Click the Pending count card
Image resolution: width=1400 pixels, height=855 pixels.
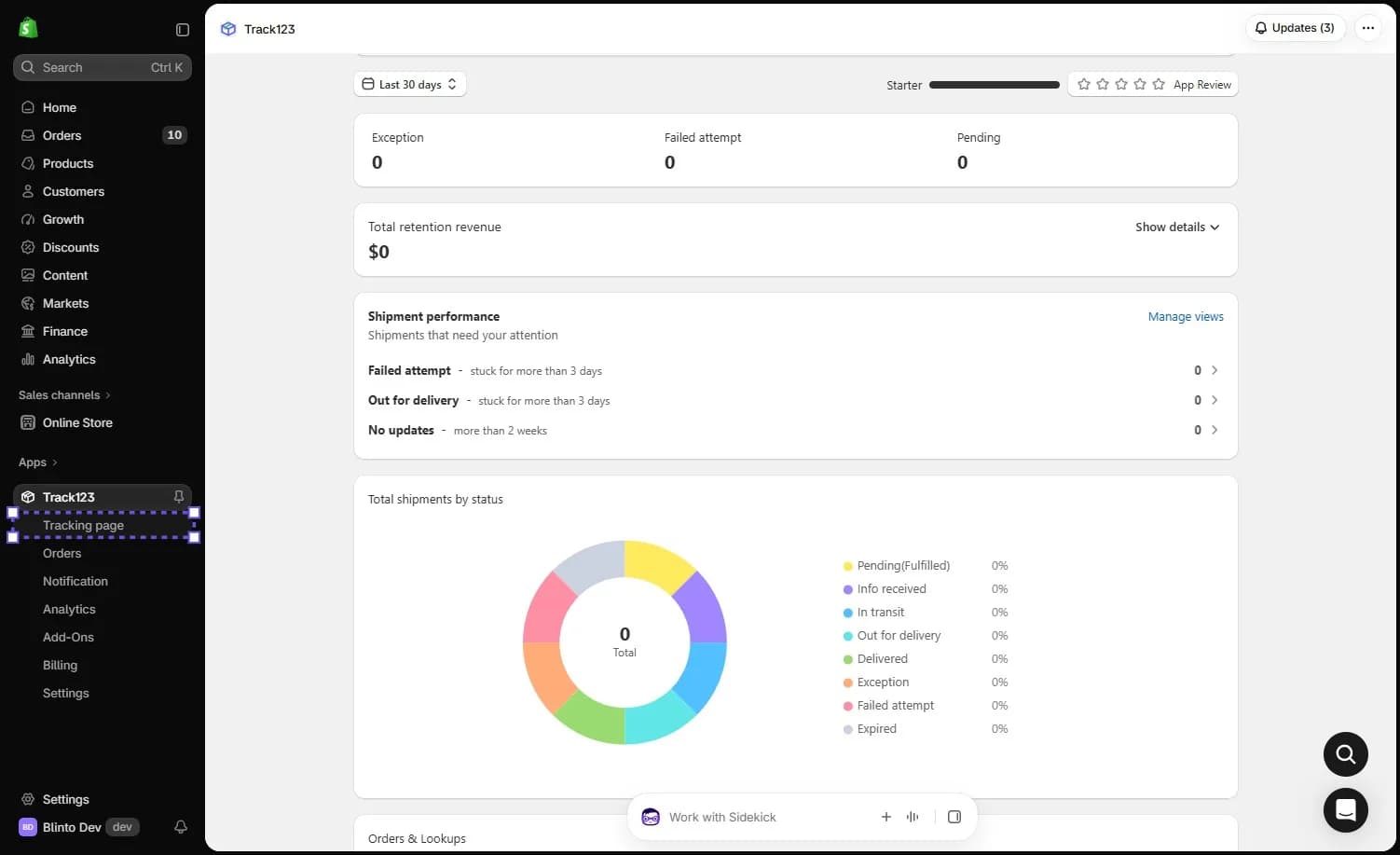pyautogui.click(x=1091, y=150)
